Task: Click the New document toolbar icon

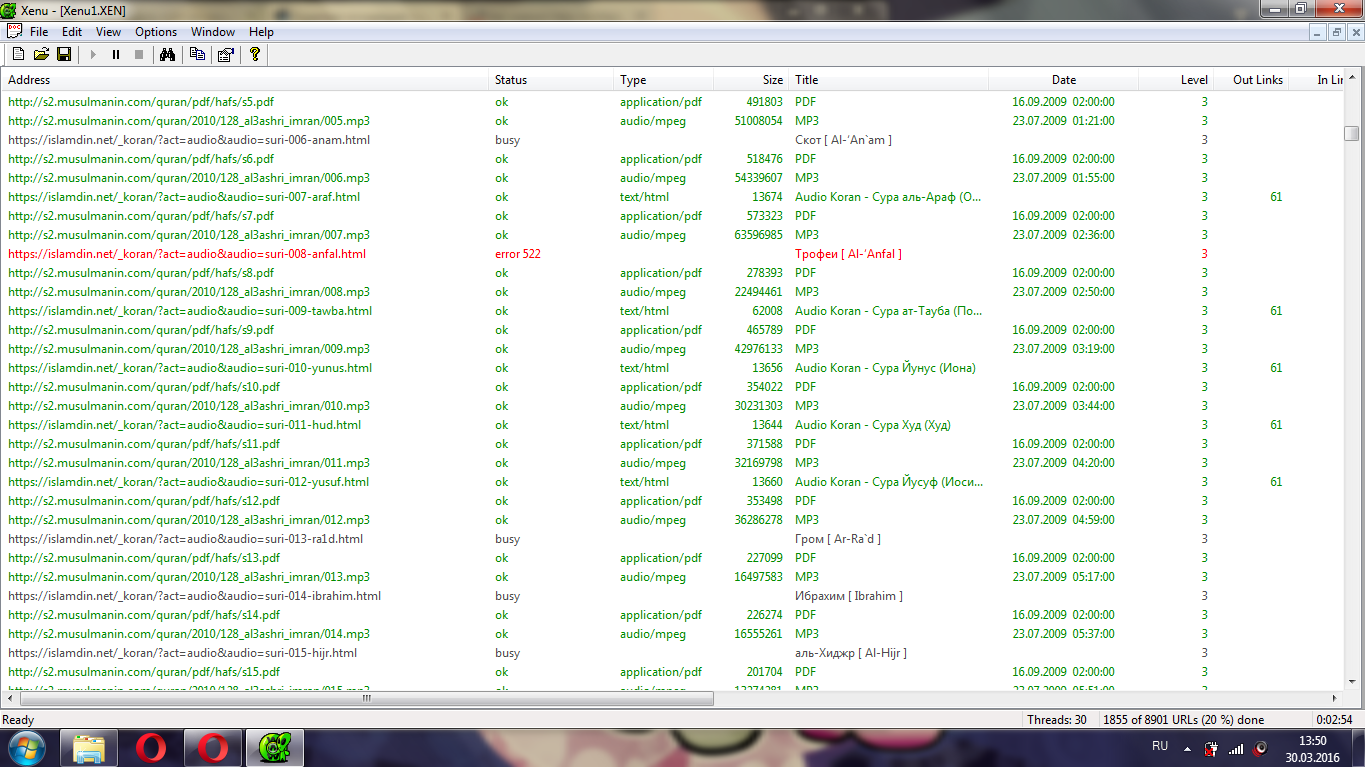Action: (18, 55)
